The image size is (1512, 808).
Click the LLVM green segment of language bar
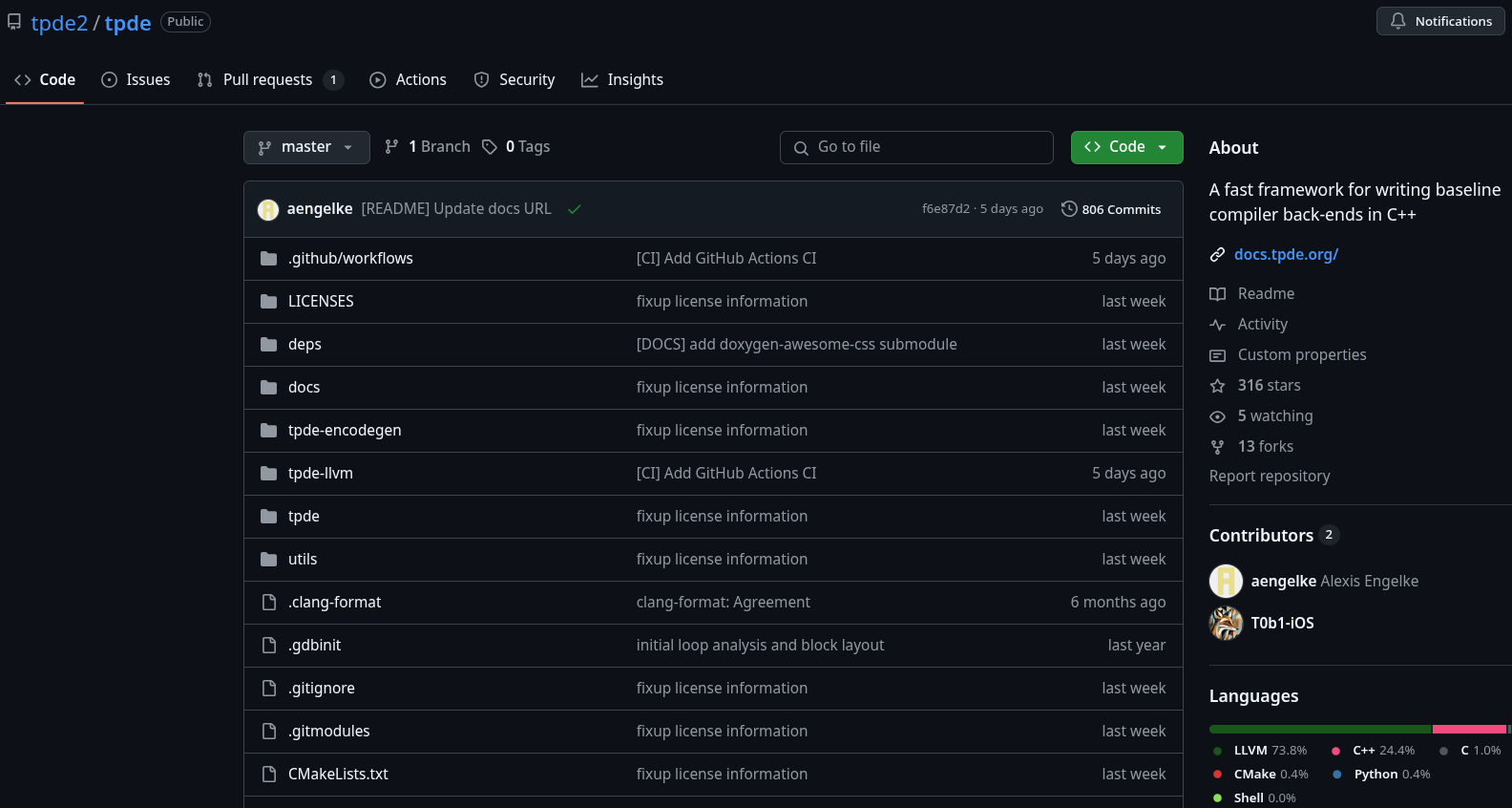1320,730
